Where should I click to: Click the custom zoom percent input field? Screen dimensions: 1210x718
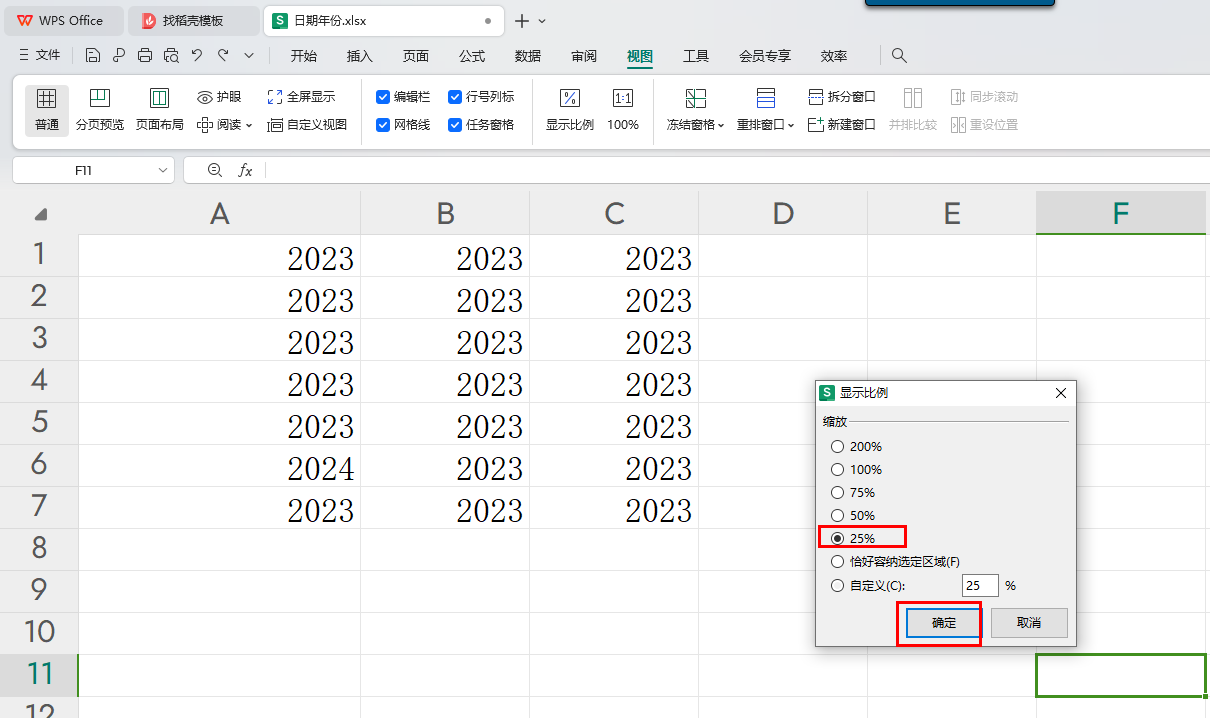980,586
